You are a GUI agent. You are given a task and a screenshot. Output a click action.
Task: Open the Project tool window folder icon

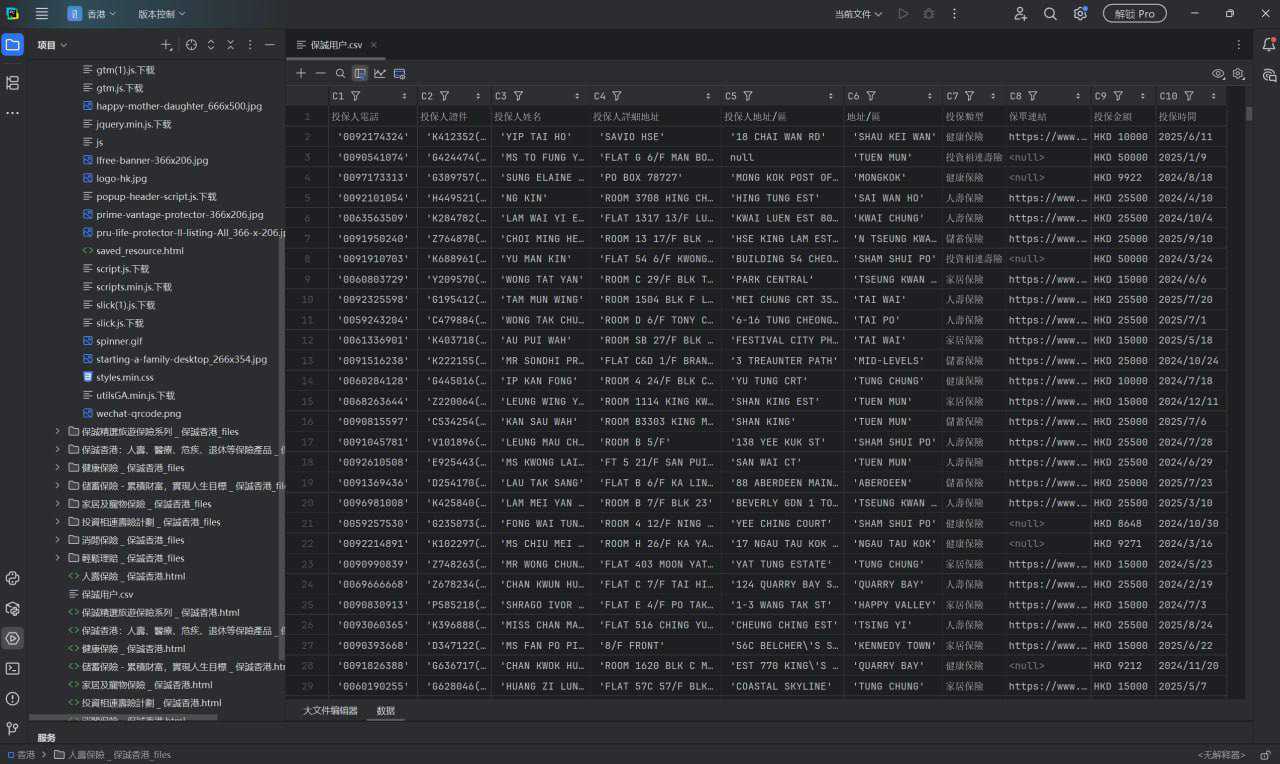tap(12, 45)
